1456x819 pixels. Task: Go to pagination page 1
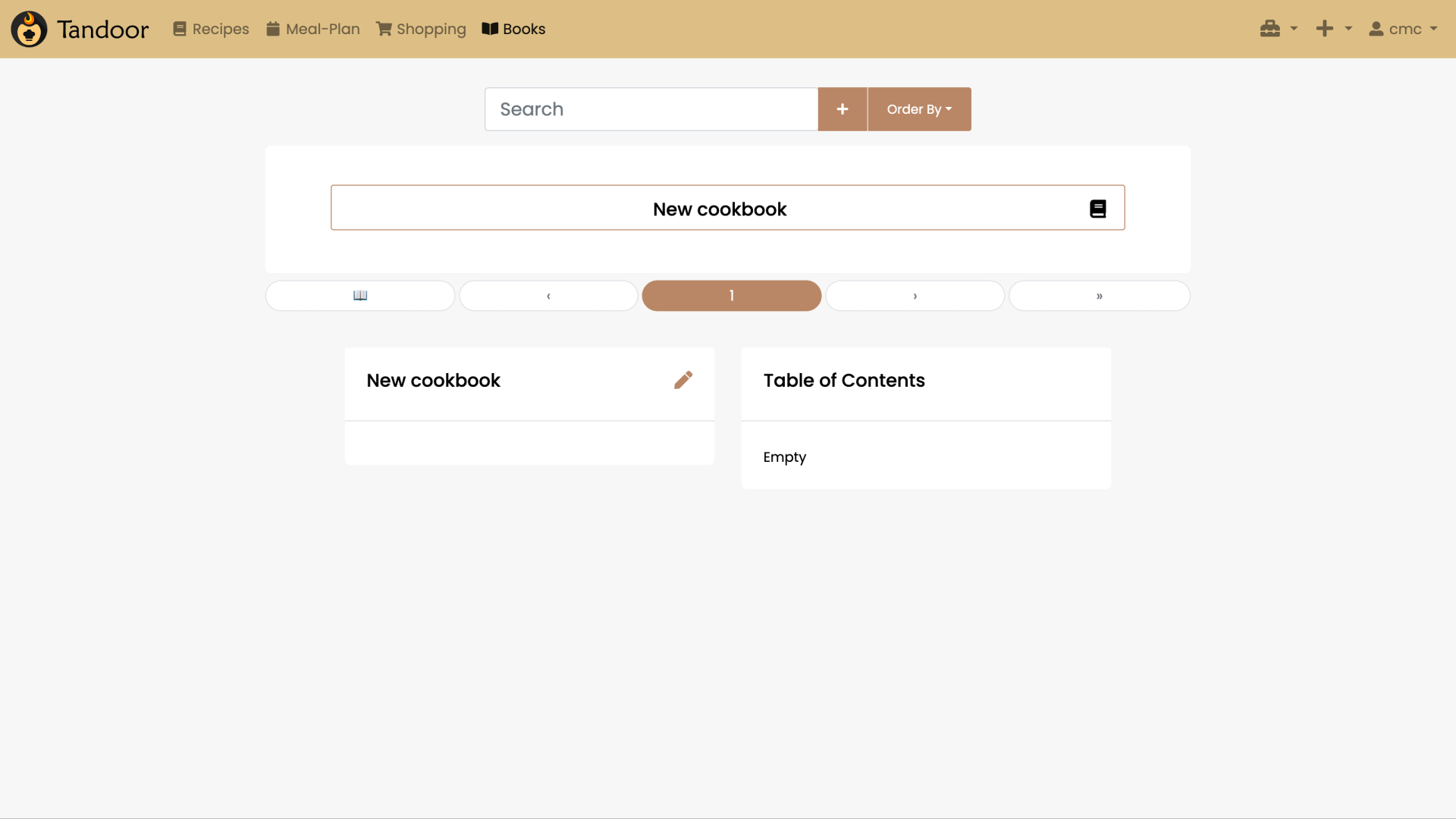(731, 296)
